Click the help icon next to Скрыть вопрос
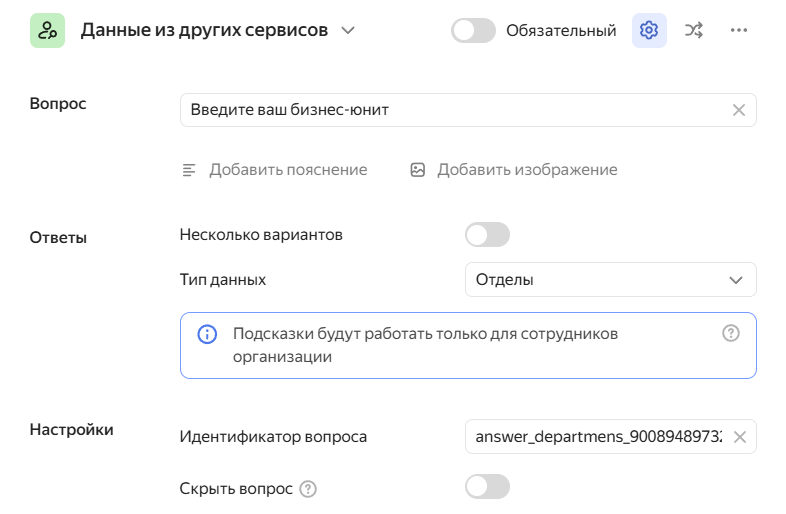 click(308, 489)
